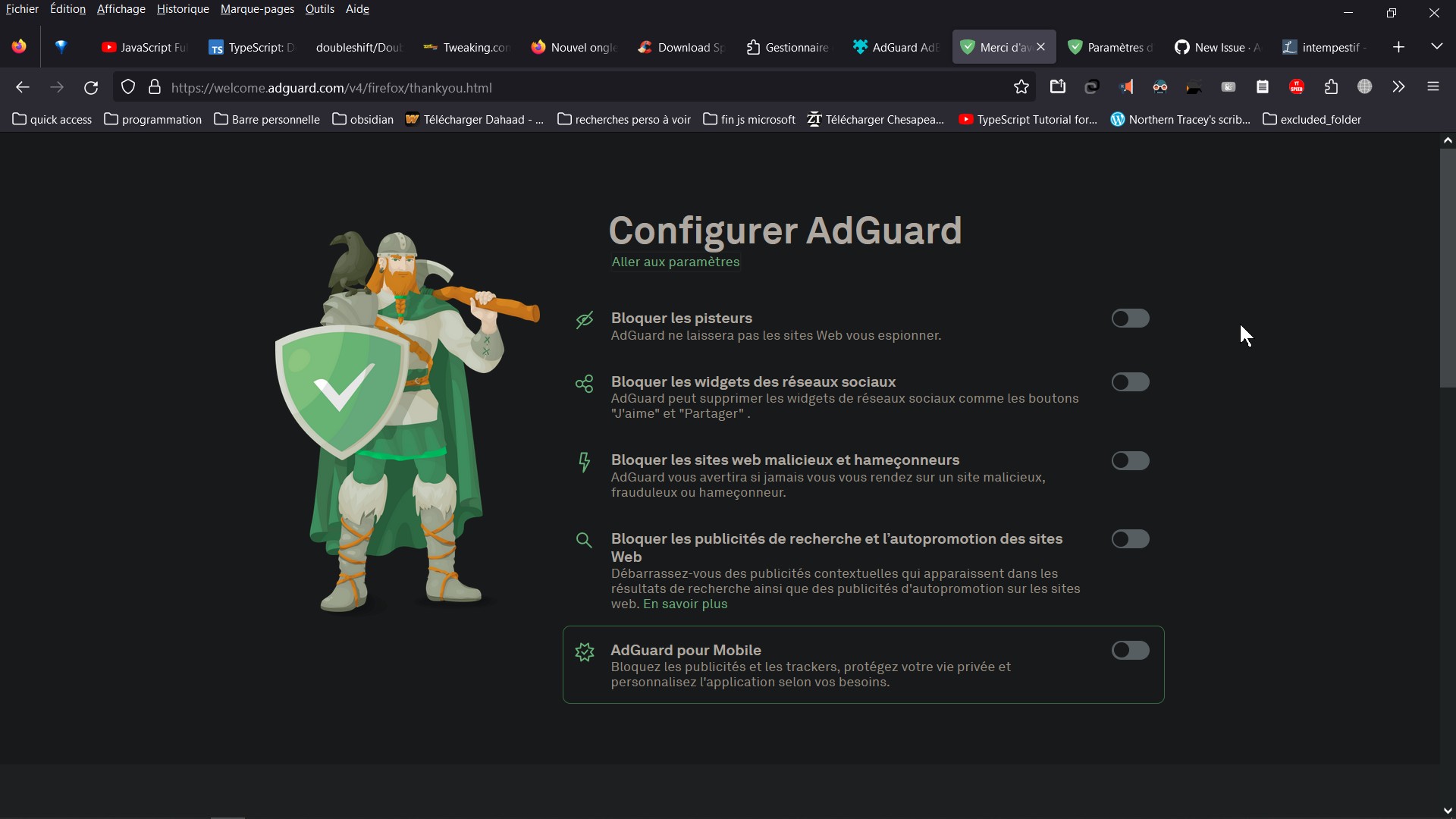The width and height of the screenshot is (1456, 819).
Task: Enable the Bloquer les pisteurs toggle
Action: [x=1130, y=318]
